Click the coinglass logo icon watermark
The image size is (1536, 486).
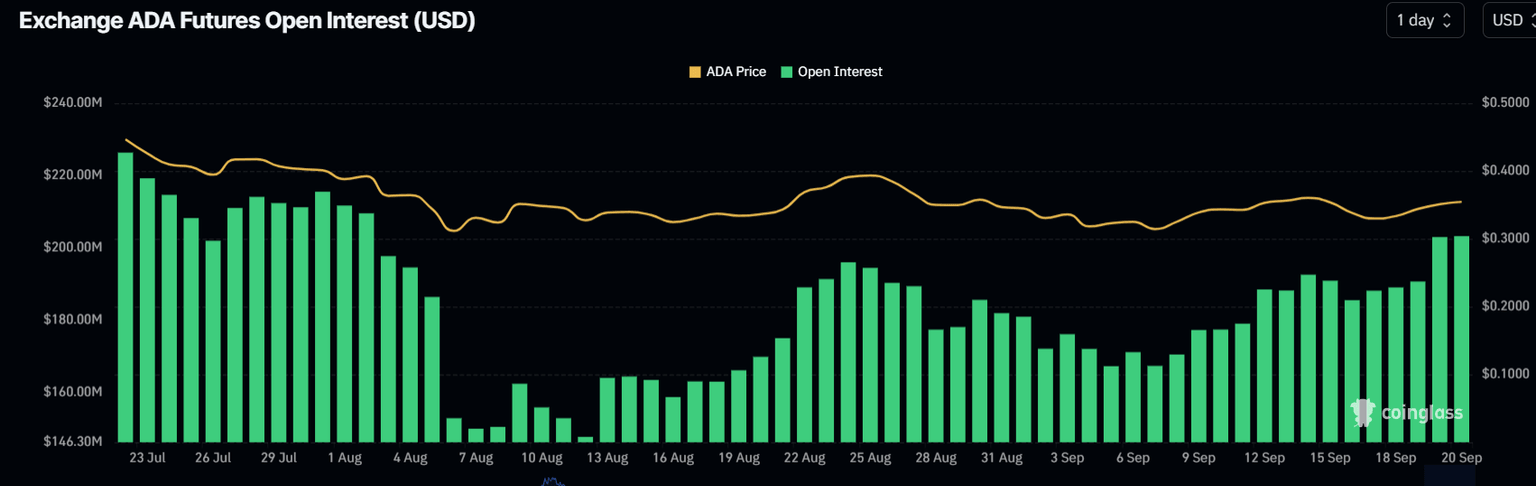1362,411
